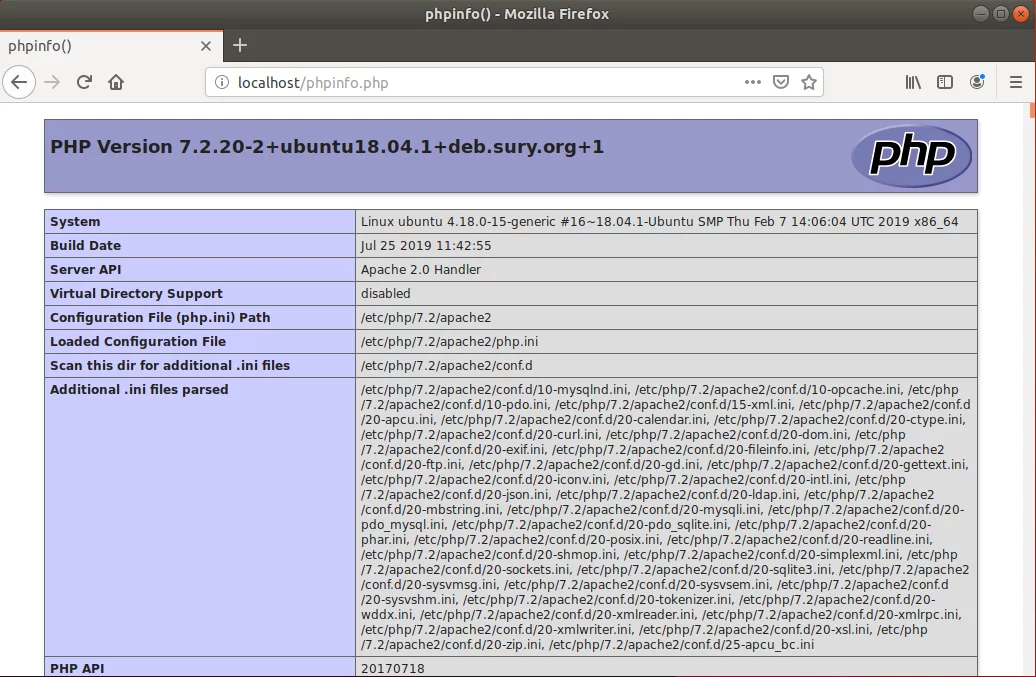Click the 'Server API' row label
The height and width of the screenshot is (677, 1036).
coord(85,269)
